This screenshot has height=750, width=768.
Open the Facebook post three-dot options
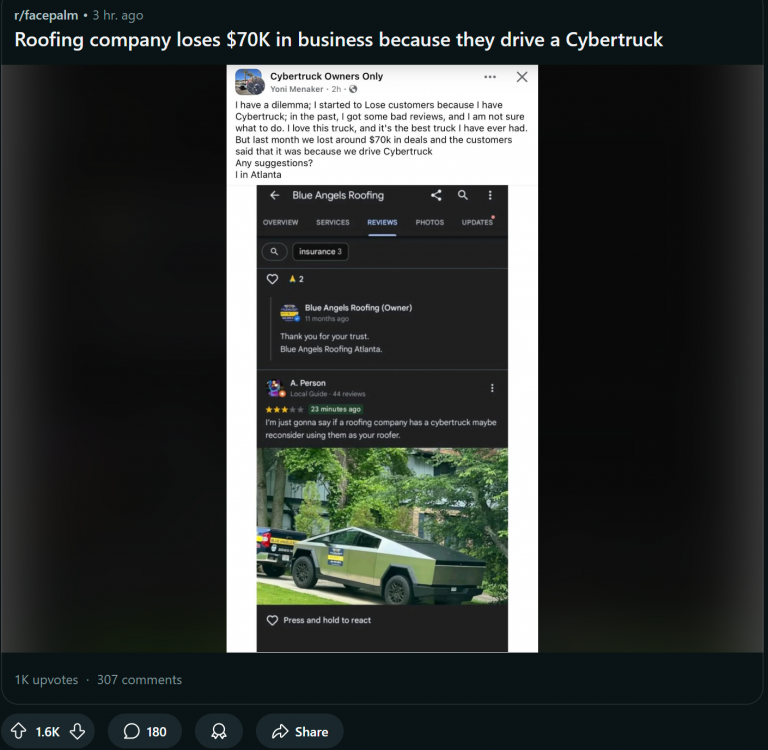[x=490, y=77]
